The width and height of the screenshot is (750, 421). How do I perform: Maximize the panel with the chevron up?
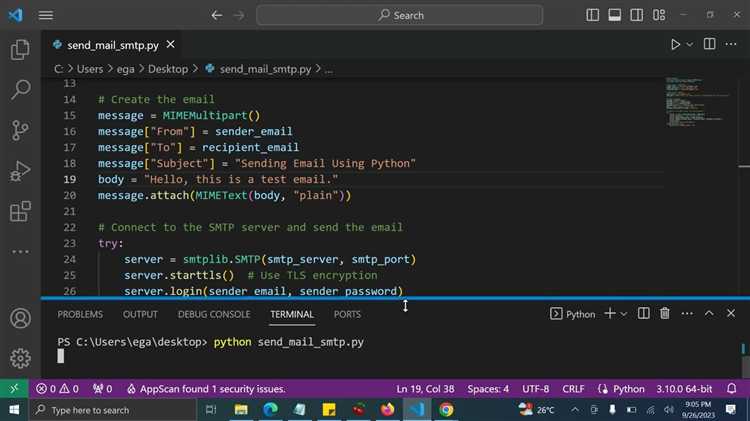click(x=708, y=314)
